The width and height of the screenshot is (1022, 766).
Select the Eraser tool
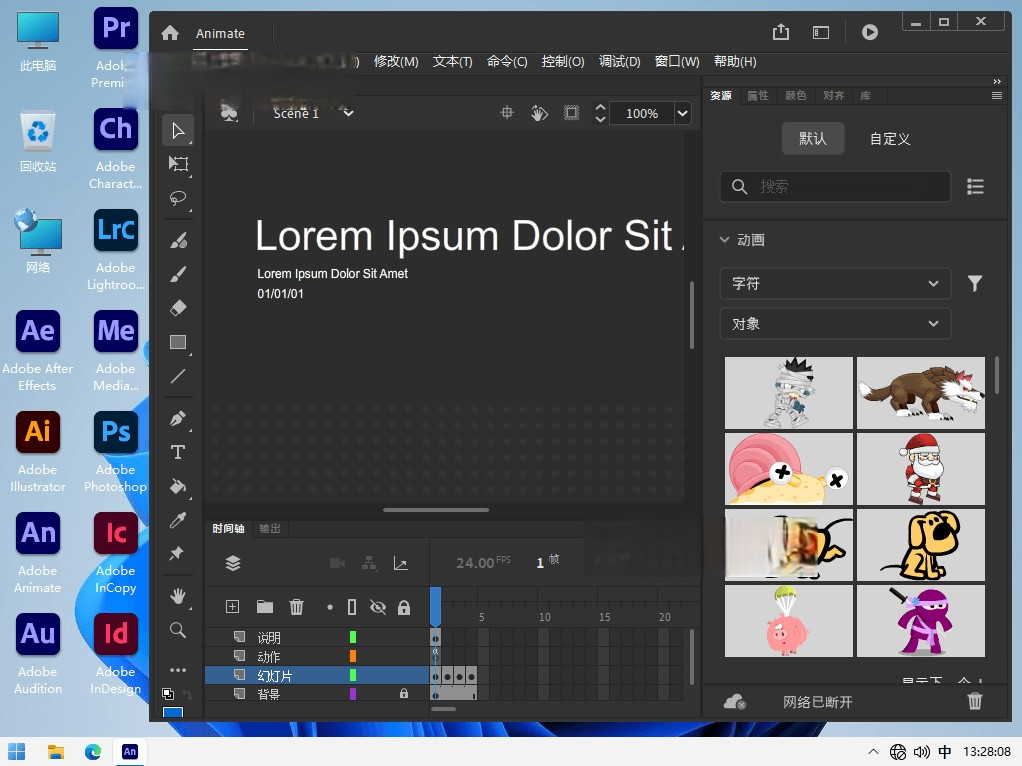[x=178, y=308]
